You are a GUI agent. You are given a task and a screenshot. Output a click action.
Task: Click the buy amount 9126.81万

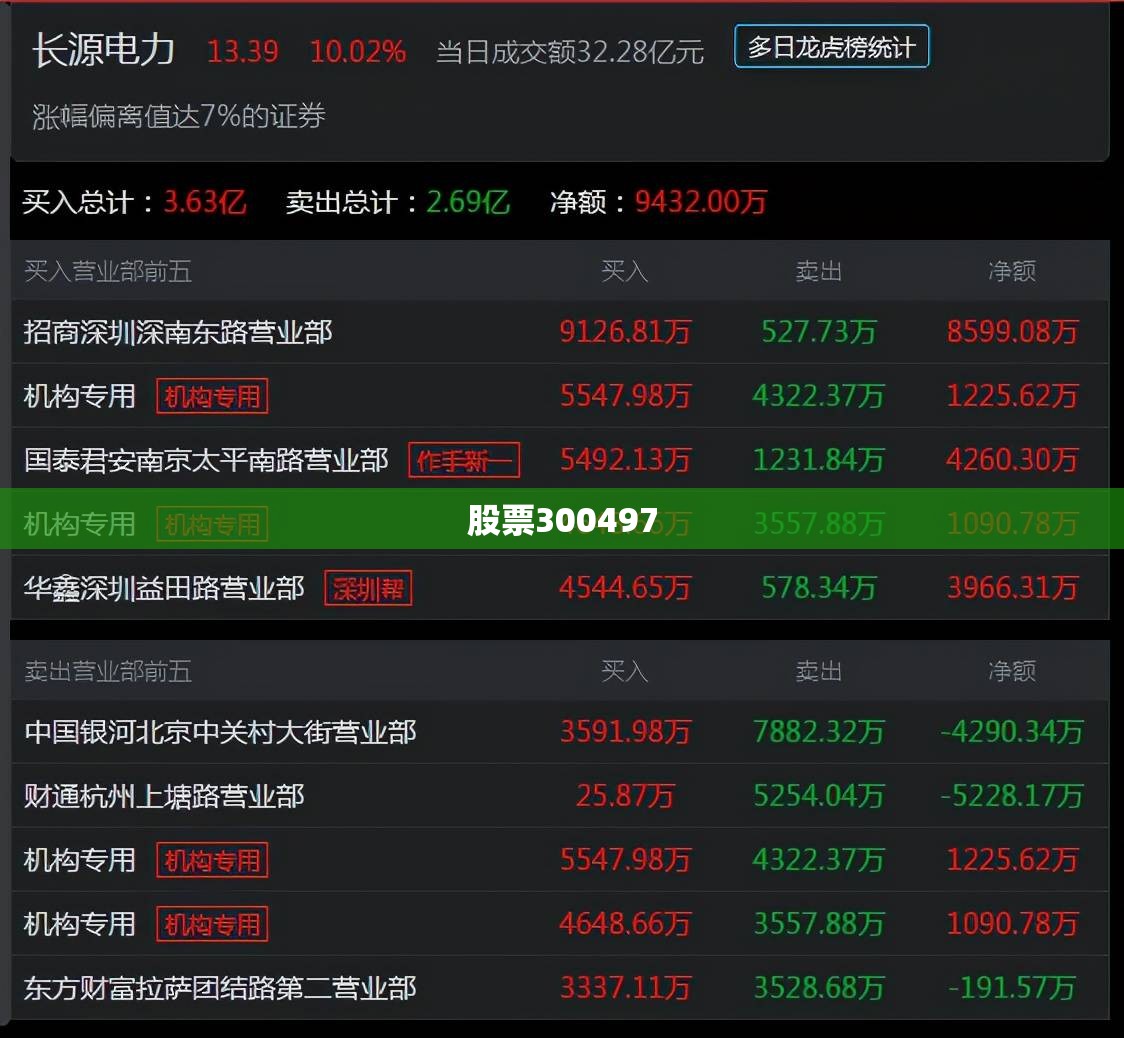(625, 332)
